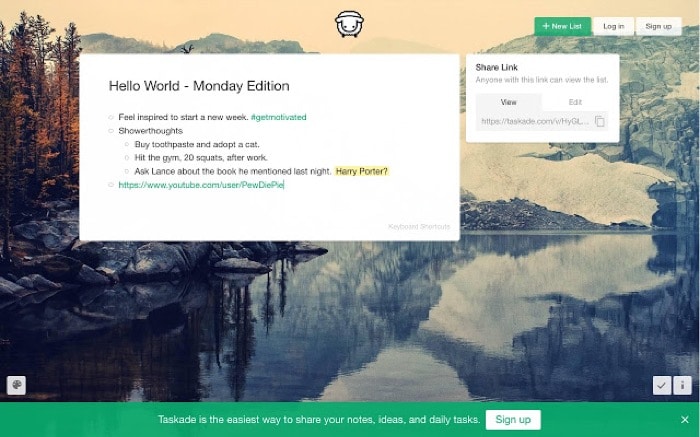
Task: Click the share link URL field
Action: 534,121
